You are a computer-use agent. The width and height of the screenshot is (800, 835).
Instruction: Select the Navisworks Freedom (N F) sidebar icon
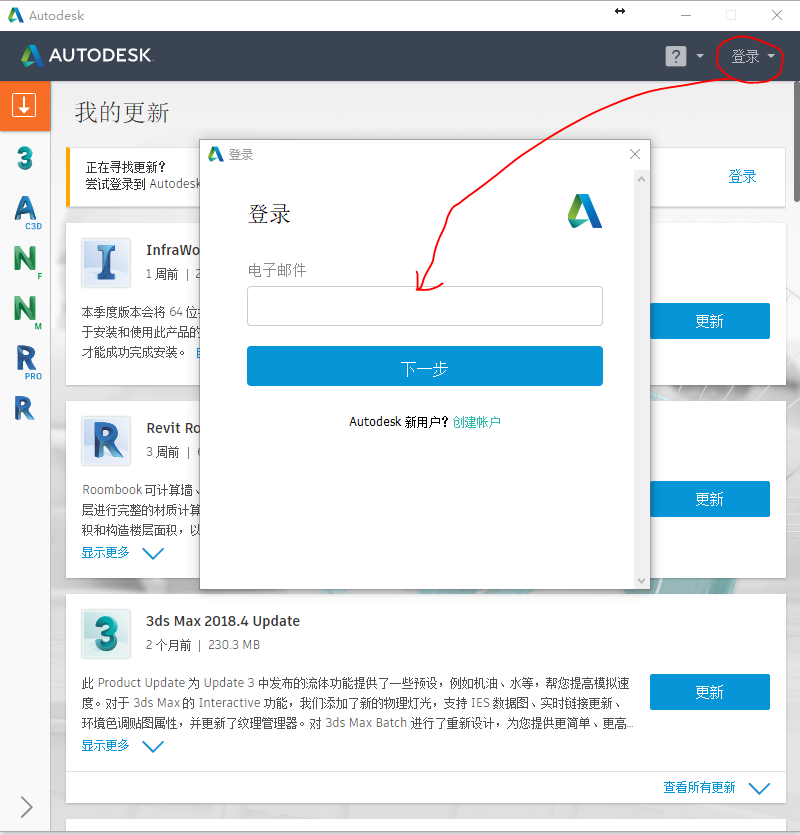pyautogui.click(x=27, y=261)
